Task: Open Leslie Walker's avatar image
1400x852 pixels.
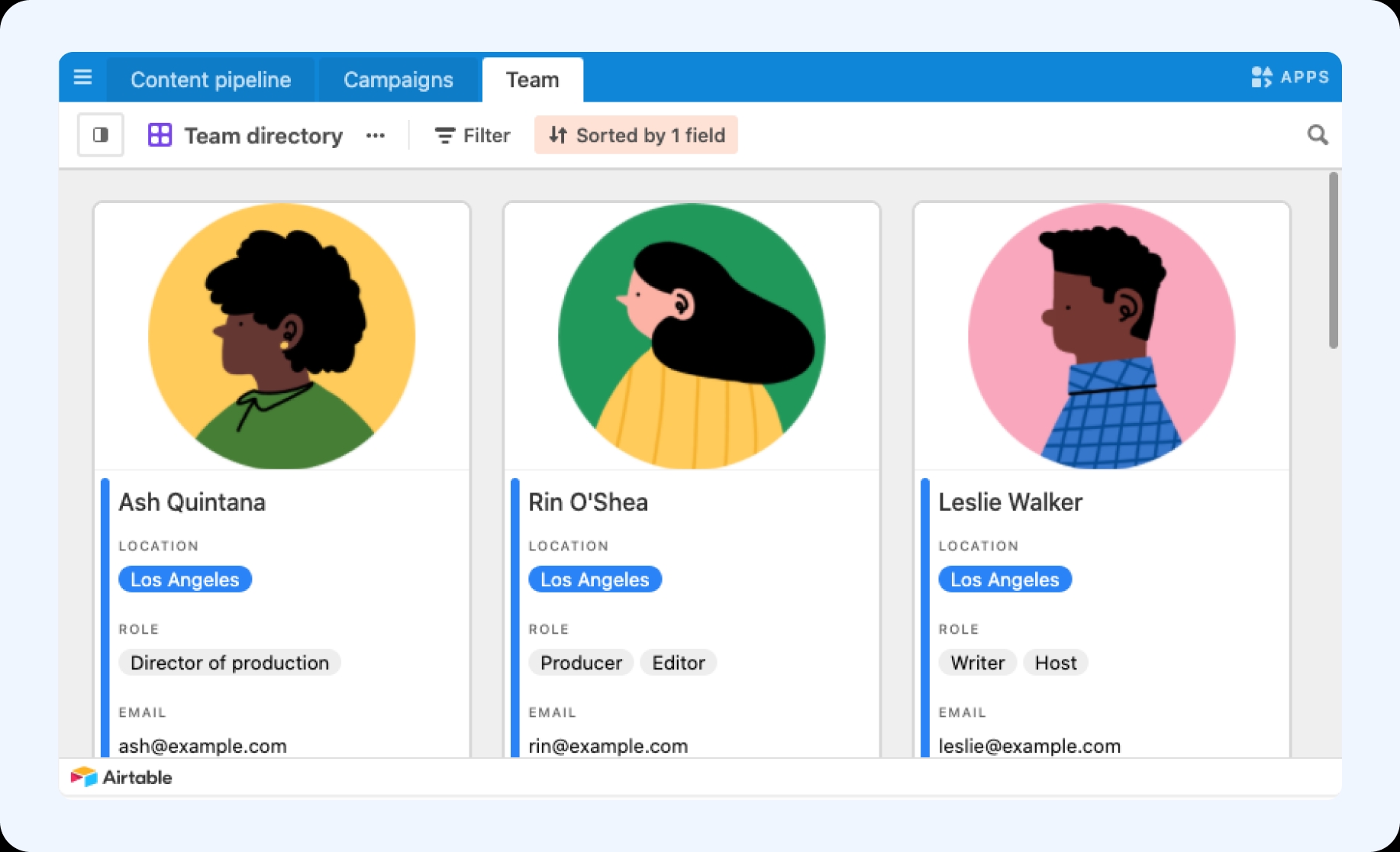Action: tap(1102, 336)
